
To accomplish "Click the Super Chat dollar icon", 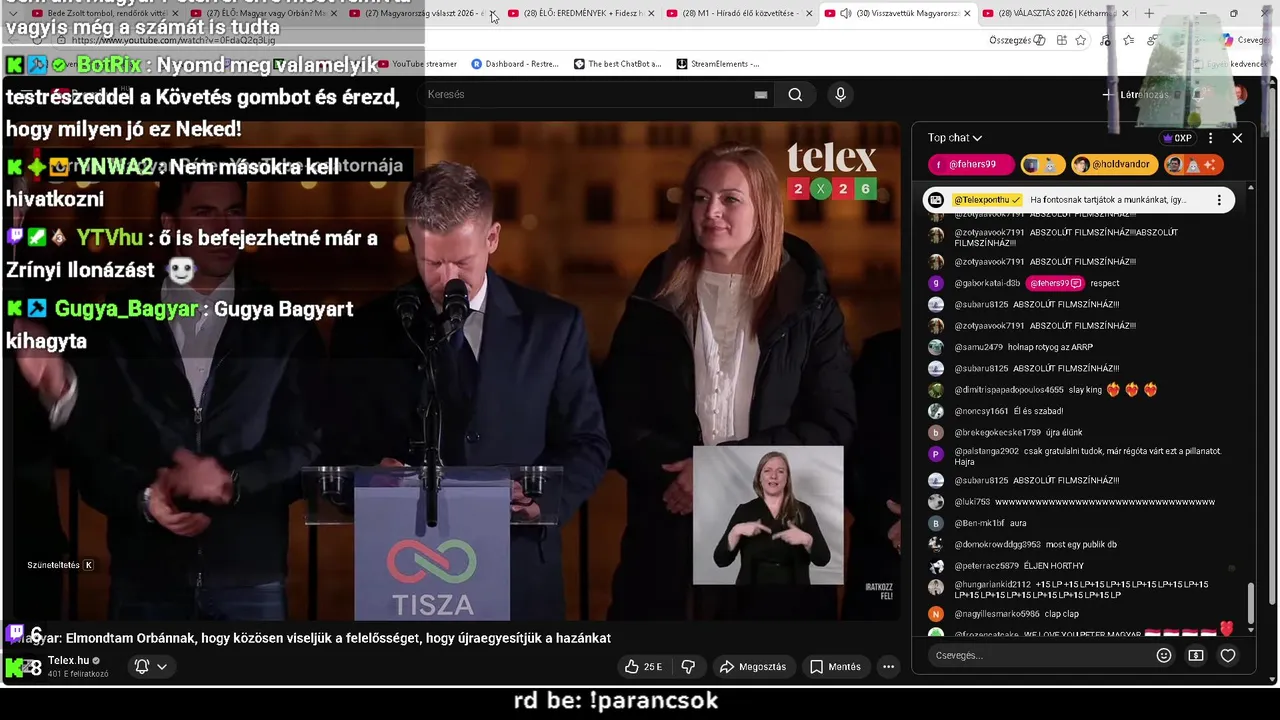I will (1196, 656).
